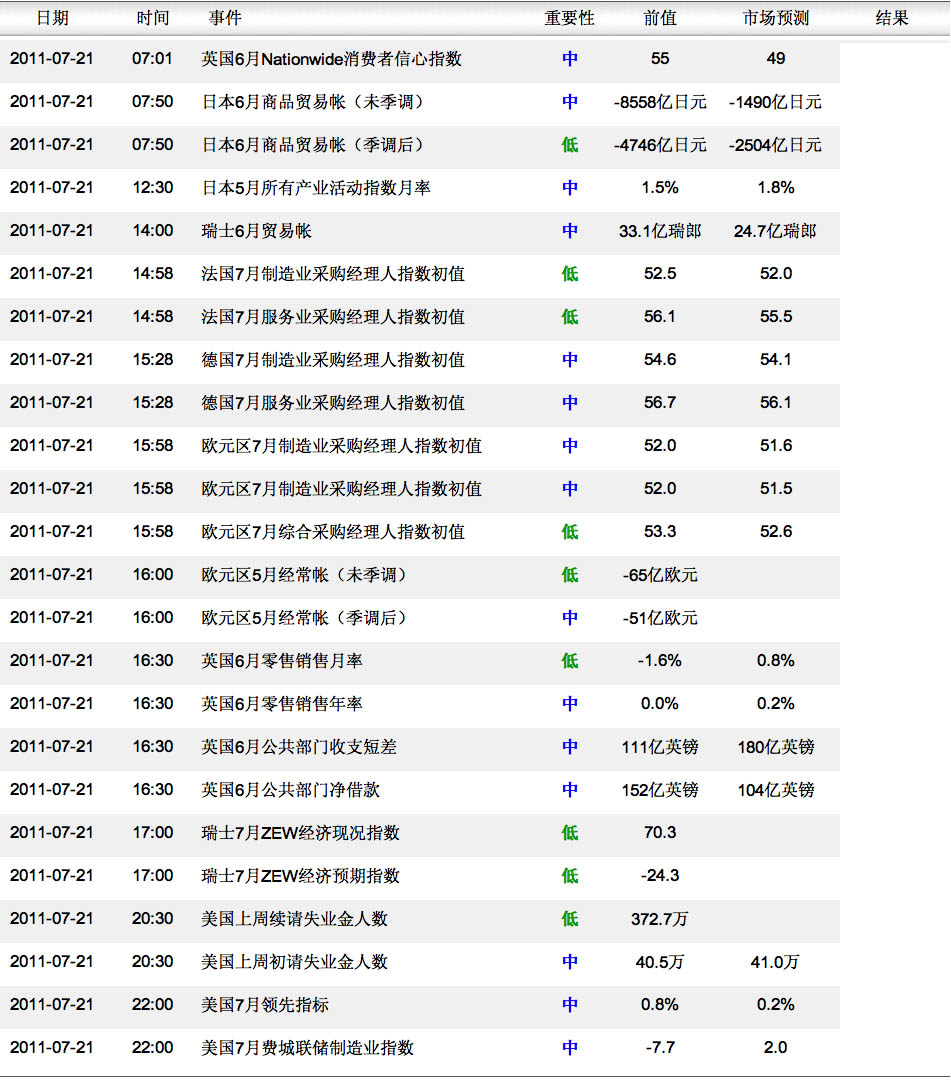Select event 日本6月商品贸易帐（季调后）
The height and width of the screenshot is (1082, 951).
tap(313, 145)
